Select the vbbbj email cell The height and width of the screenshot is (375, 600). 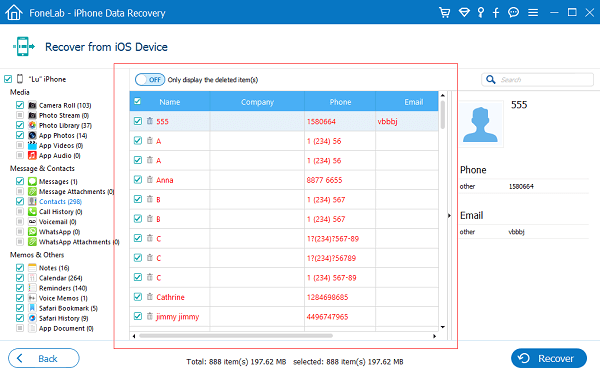click(387, 121)
